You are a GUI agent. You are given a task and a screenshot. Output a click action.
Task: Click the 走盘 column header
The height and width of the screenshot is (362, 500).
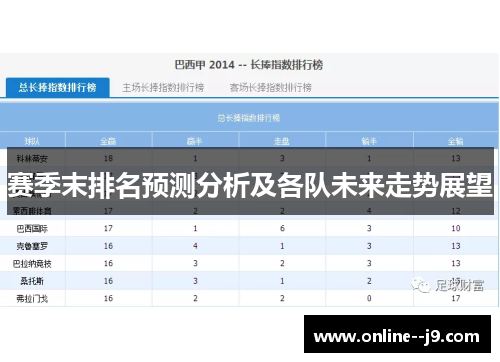pos(282,141)
